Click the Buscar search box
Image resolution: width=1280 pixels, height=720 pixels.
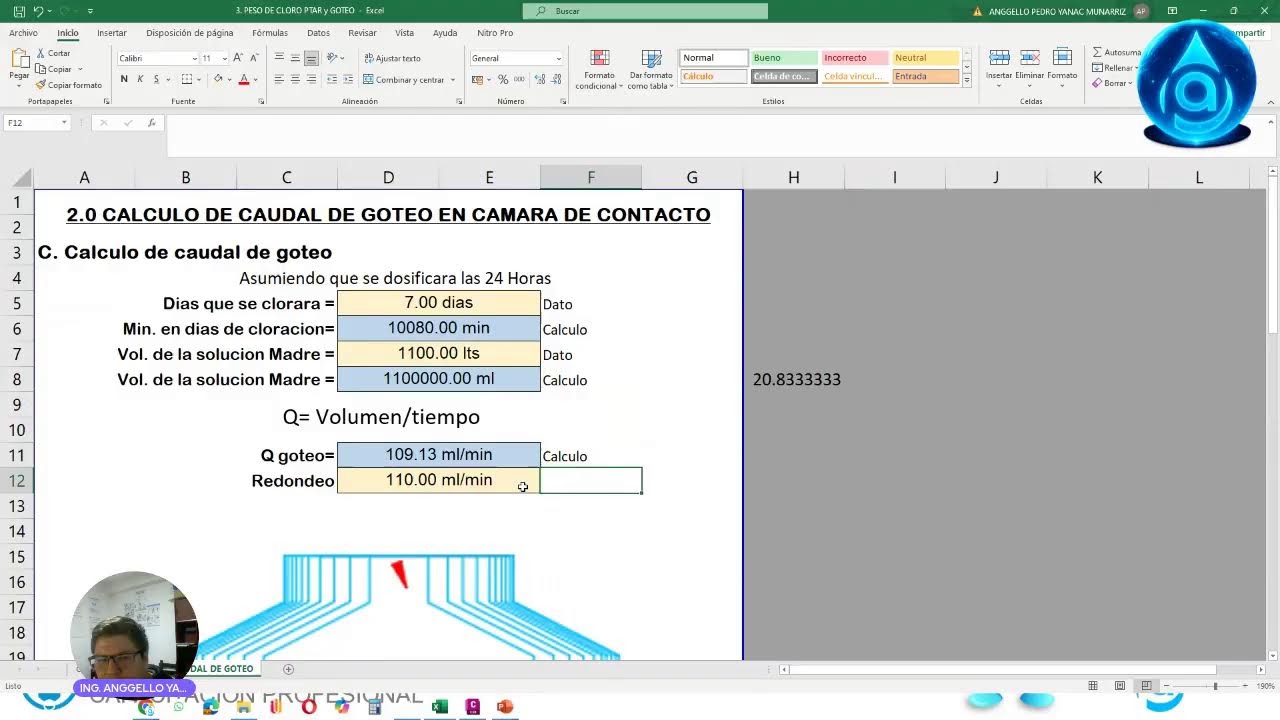pyautogui.click(x=646, y=11)
